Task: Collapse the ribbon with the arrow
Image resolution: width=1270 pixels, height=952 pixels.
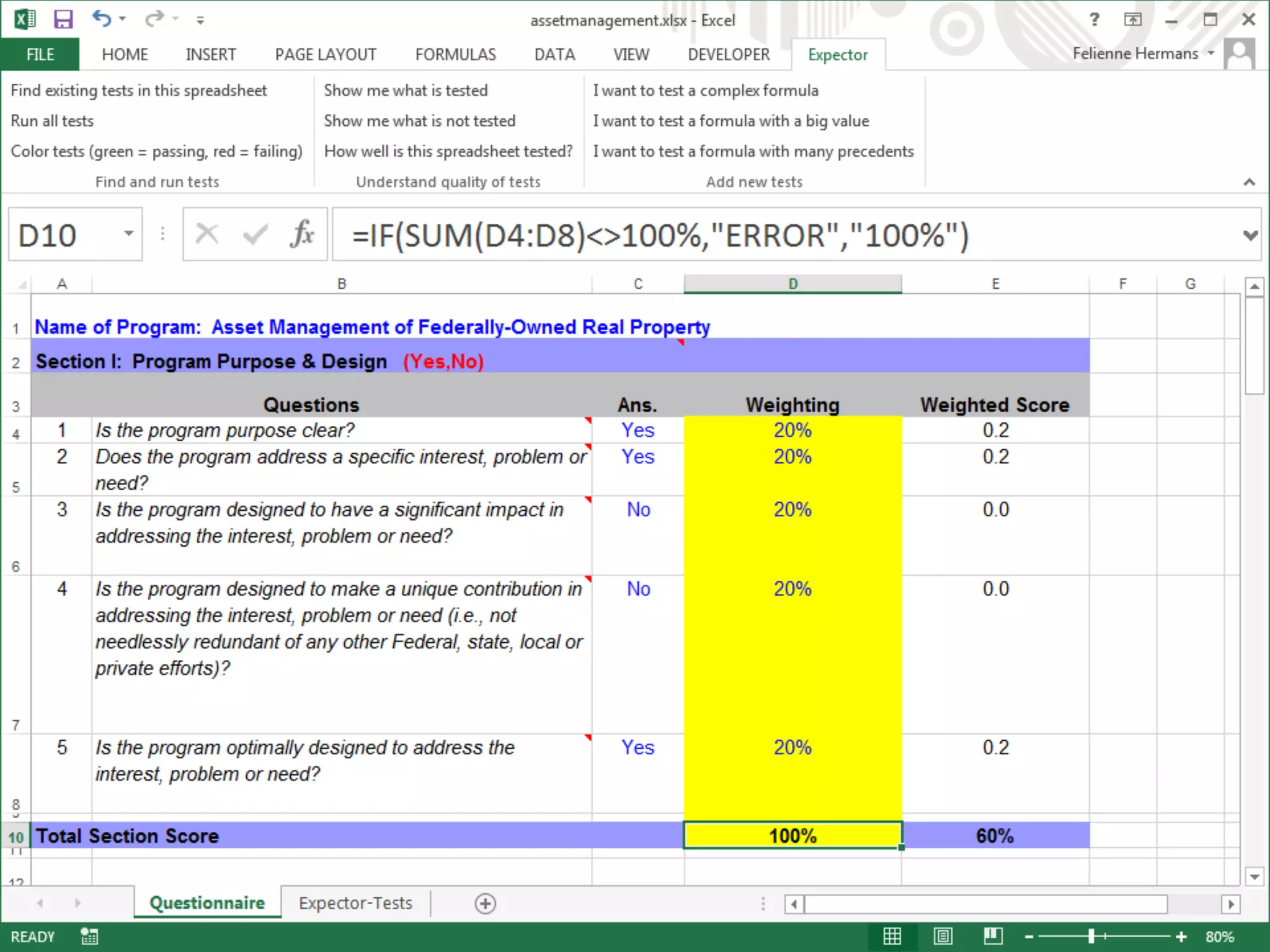Action: 1249,182
